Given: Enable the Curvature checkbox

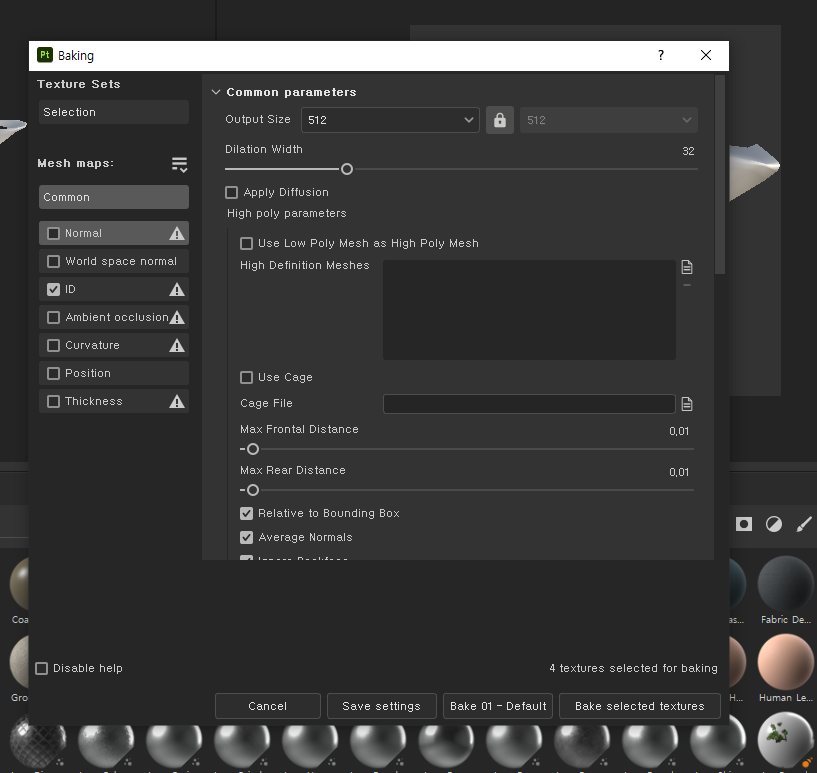Looking at the screenshot, I should point(53,345).
